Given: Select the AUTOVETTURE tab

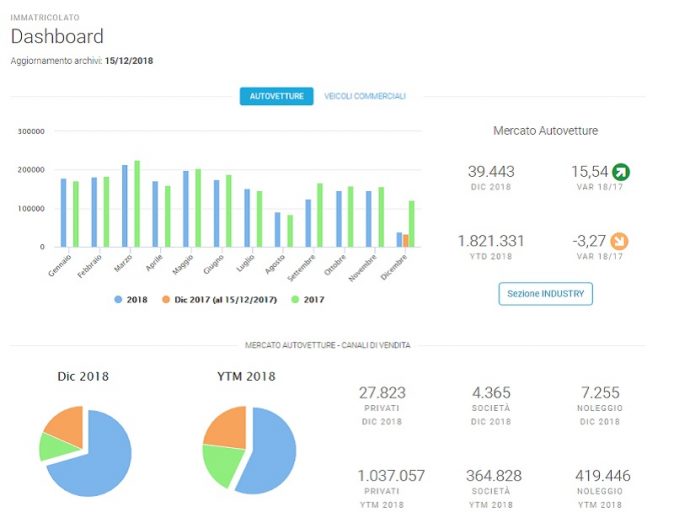Looking at the screenshot, I should [x=276, y=96].
